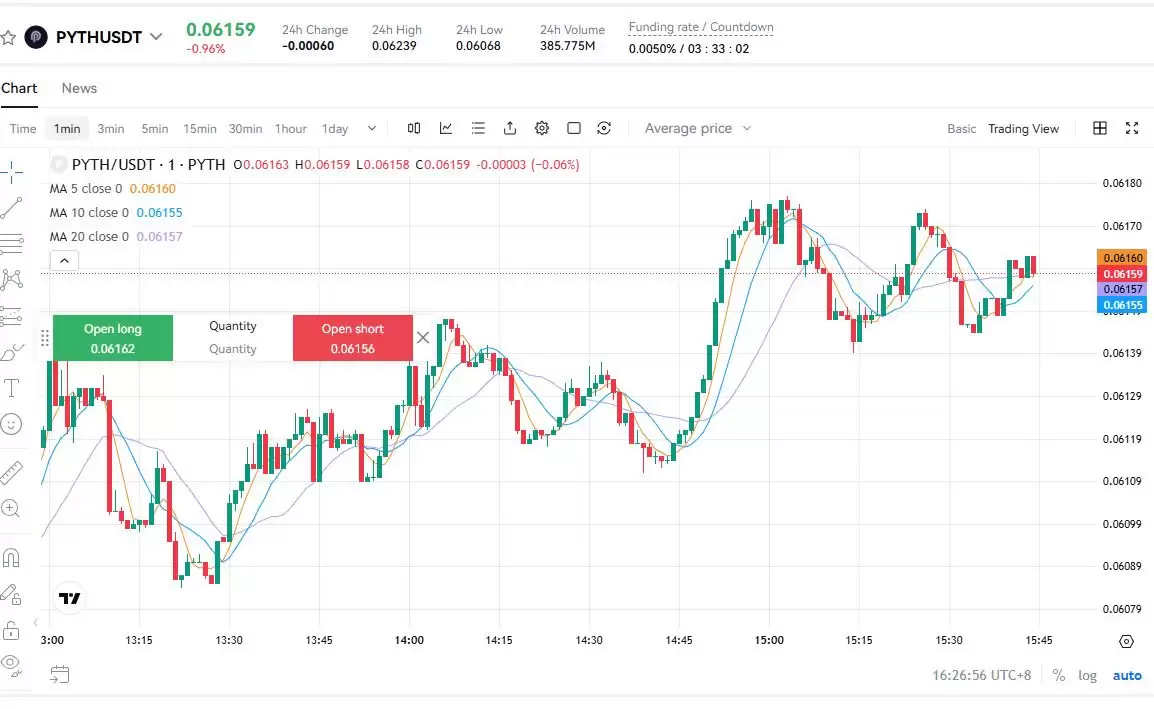The width and height of the screenshot is (1154, 709).
Task: Select the text annotation tool
Action: (x=12, y=387)
